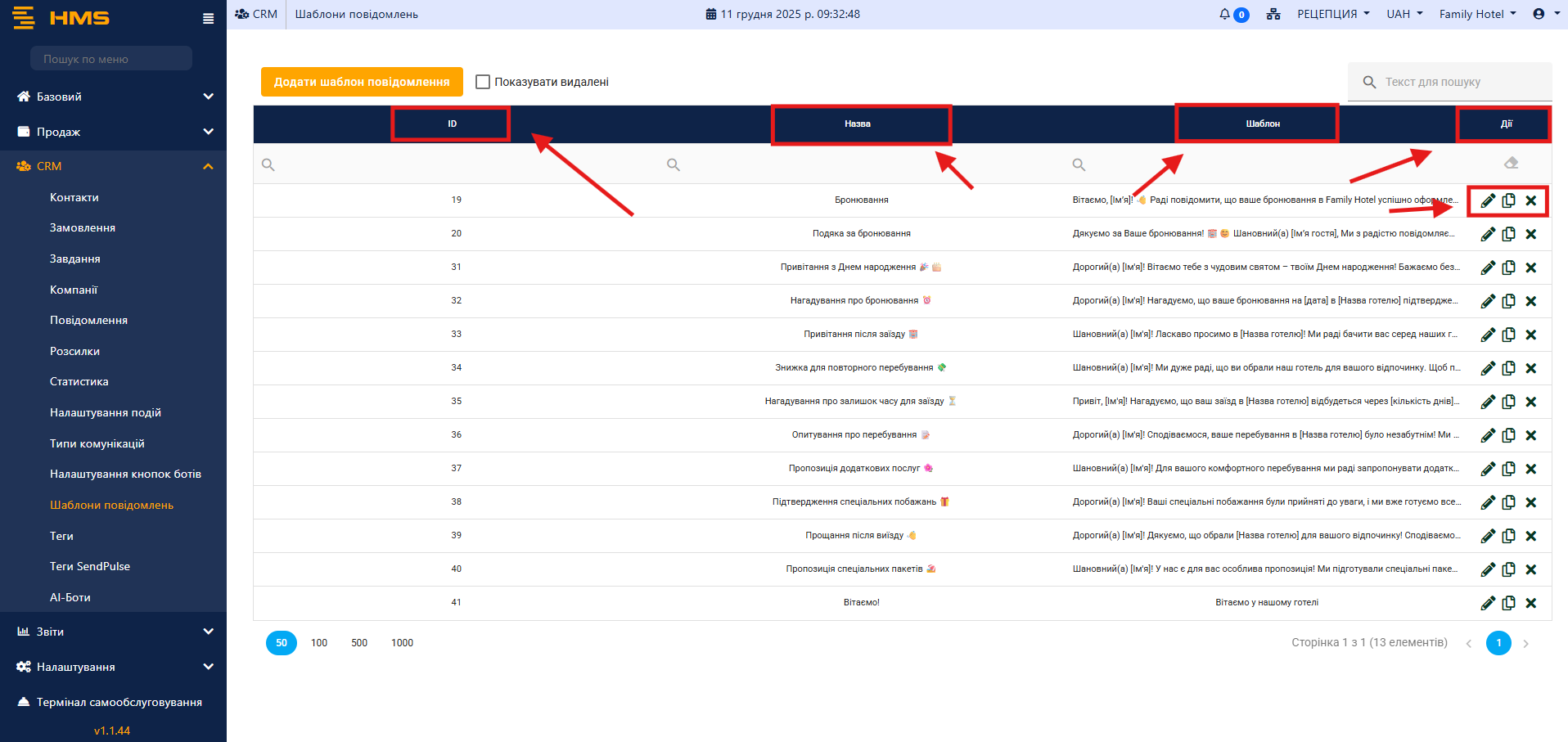Clear filters with the eraser icon
Image resolution: width=1568 pixels, height=742 pixels.
(1511, 163)
